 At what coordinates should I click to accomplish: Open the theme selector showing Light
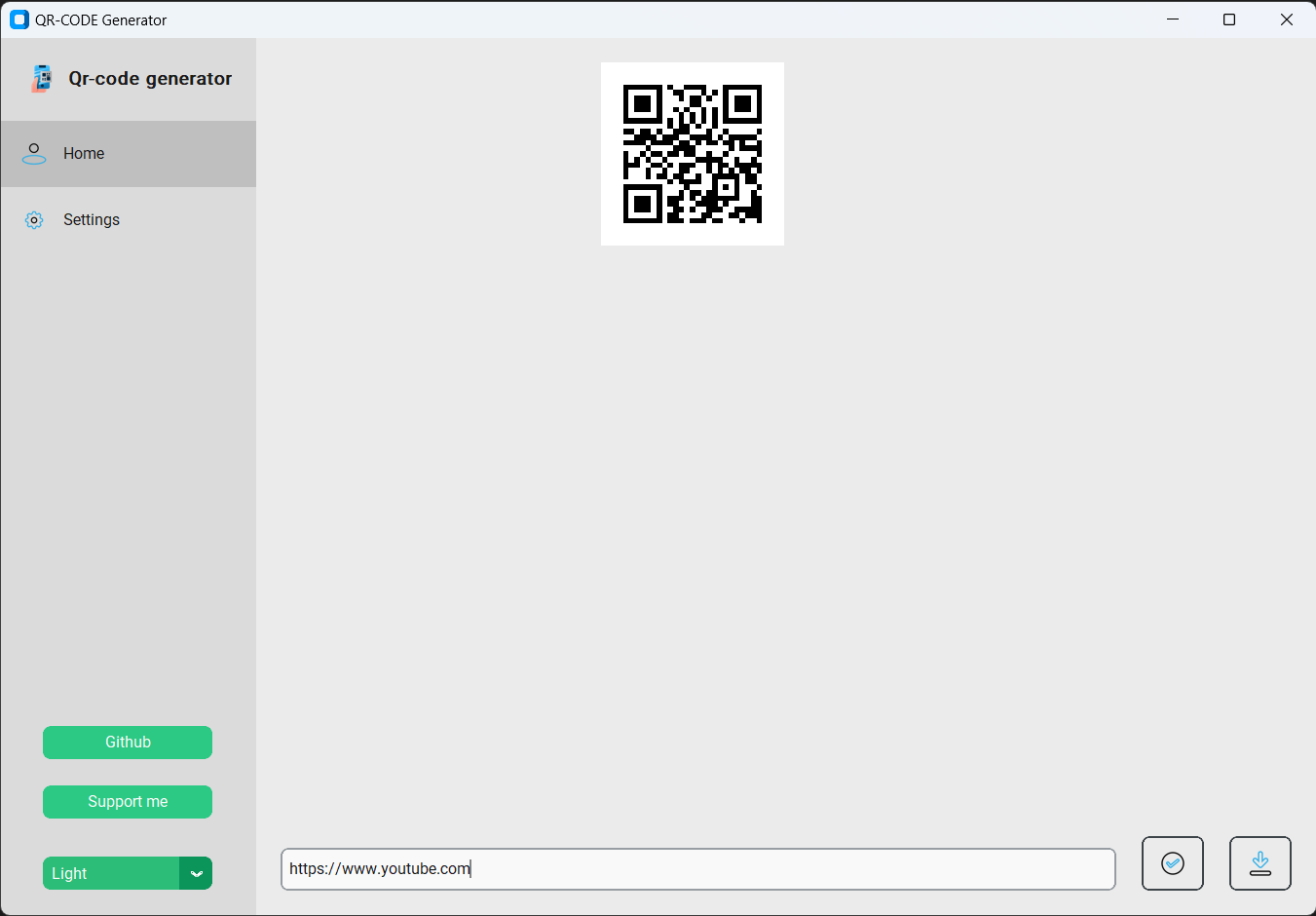110,873
